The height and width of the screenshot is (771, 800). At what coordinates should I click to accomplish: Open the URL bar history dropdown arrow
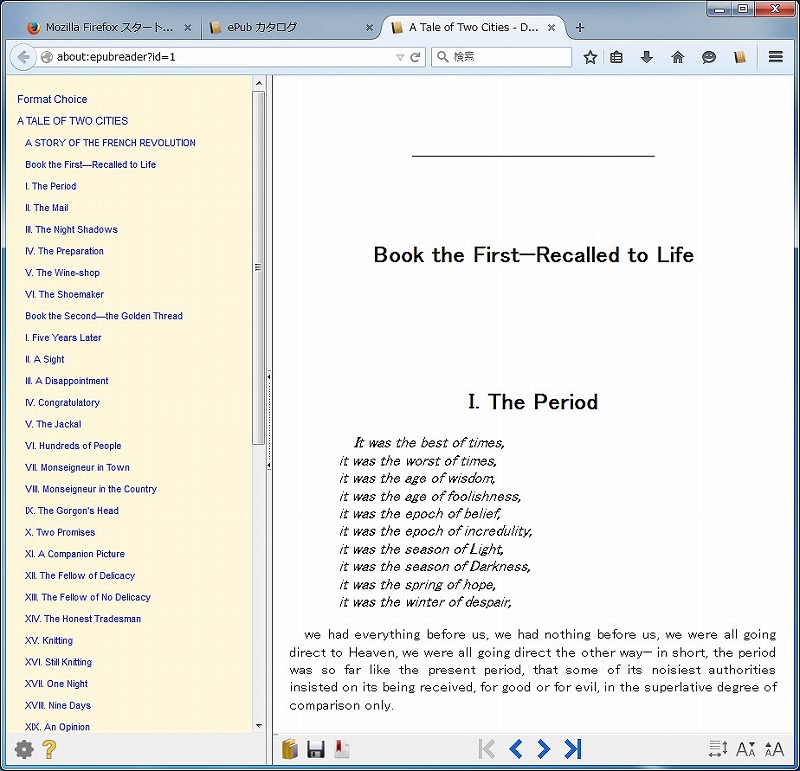400,57
